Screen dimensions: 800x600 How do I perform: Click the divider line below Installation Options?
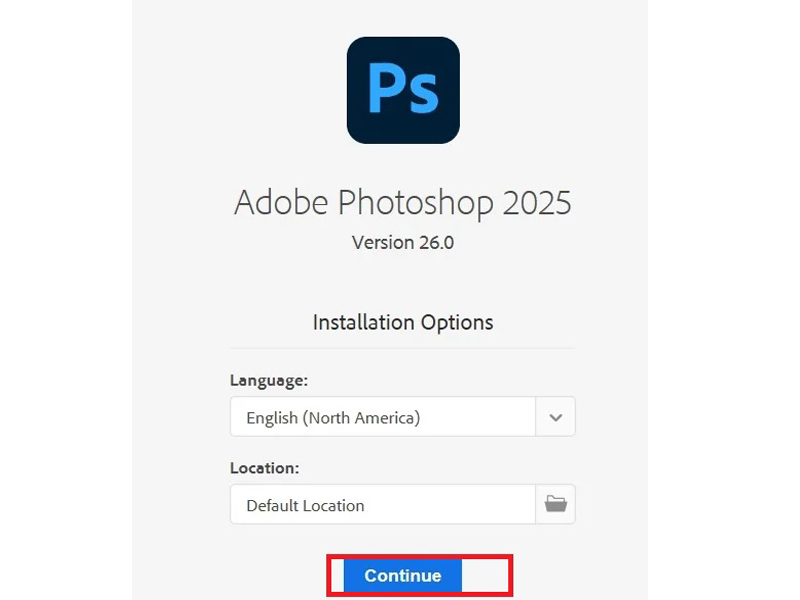coord(403,348)
